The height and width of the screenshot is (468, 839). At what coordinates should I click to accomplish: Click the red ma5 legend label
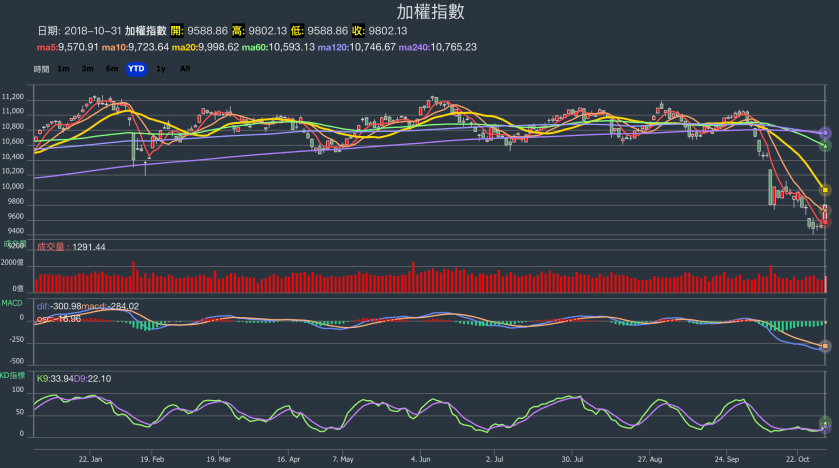point(68,47)
